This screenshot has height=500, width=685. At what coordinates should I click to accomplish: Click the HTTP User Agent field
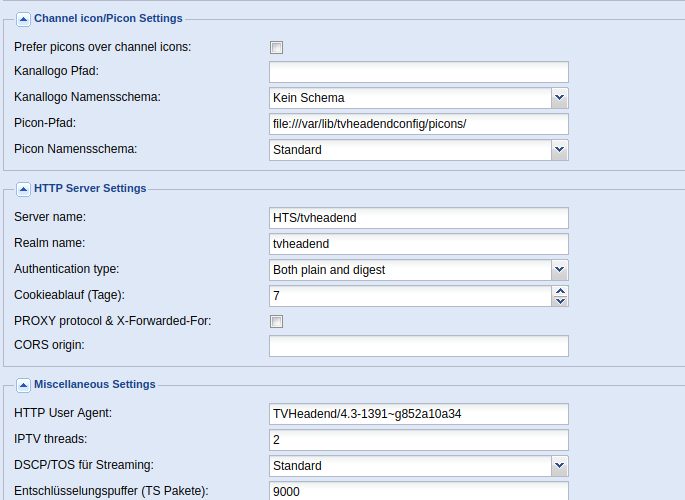(x=419, y=414)
